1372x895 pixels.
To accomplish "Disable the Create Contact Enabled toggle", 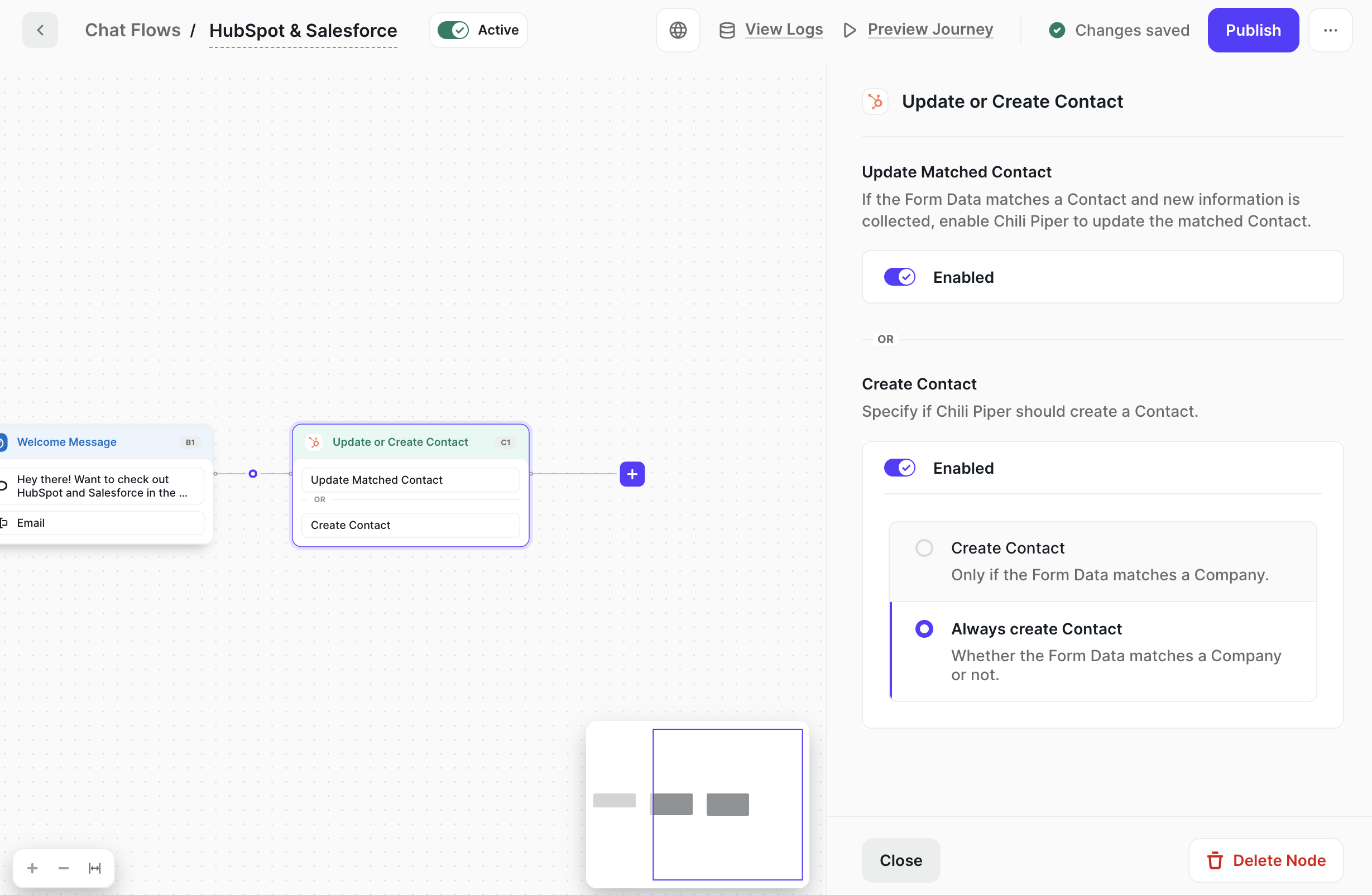I will coord(899,468).
